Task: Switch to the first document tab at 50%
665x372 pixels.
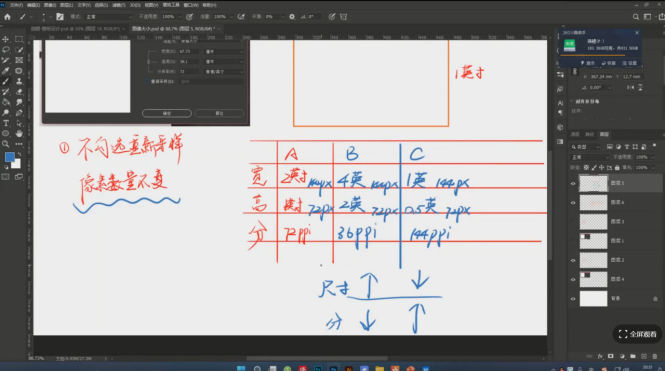Action: pyautogui.click(x=75, y=29)
